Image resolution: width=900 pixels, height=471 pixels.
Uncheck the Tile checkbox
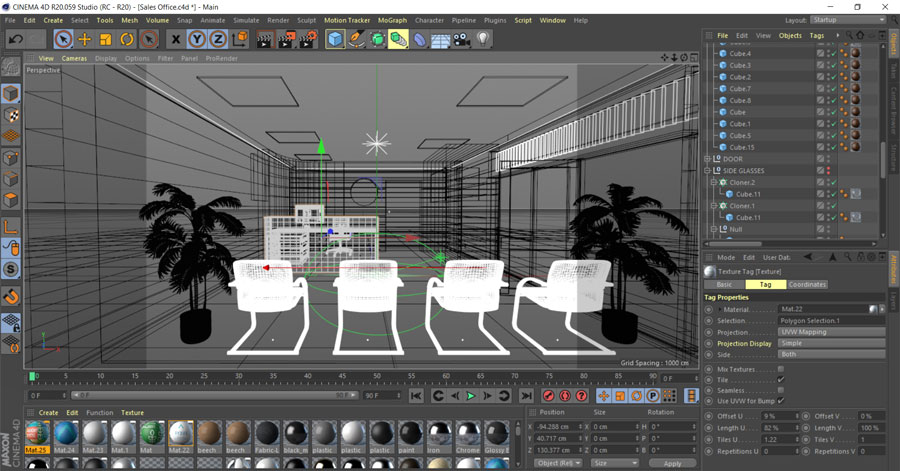(x=781, y=380)
